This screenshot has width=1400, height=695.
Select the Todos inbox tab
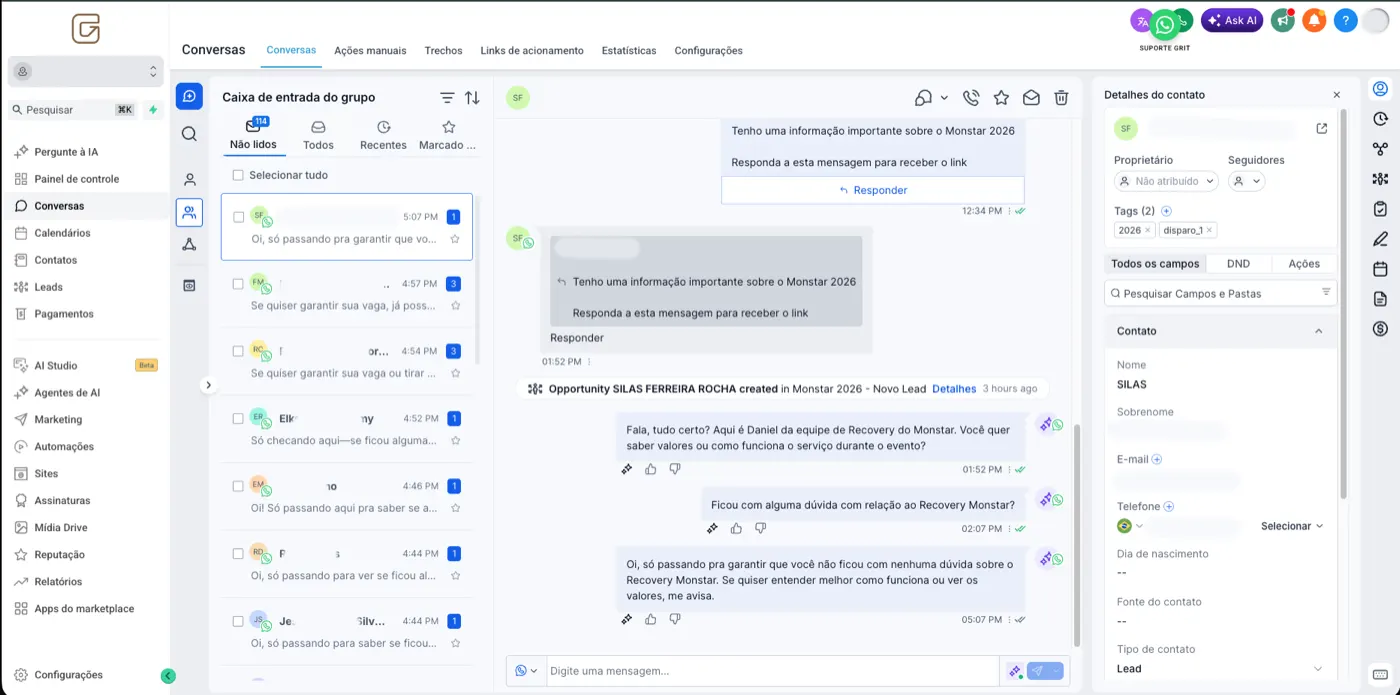[x=318, y=135]
